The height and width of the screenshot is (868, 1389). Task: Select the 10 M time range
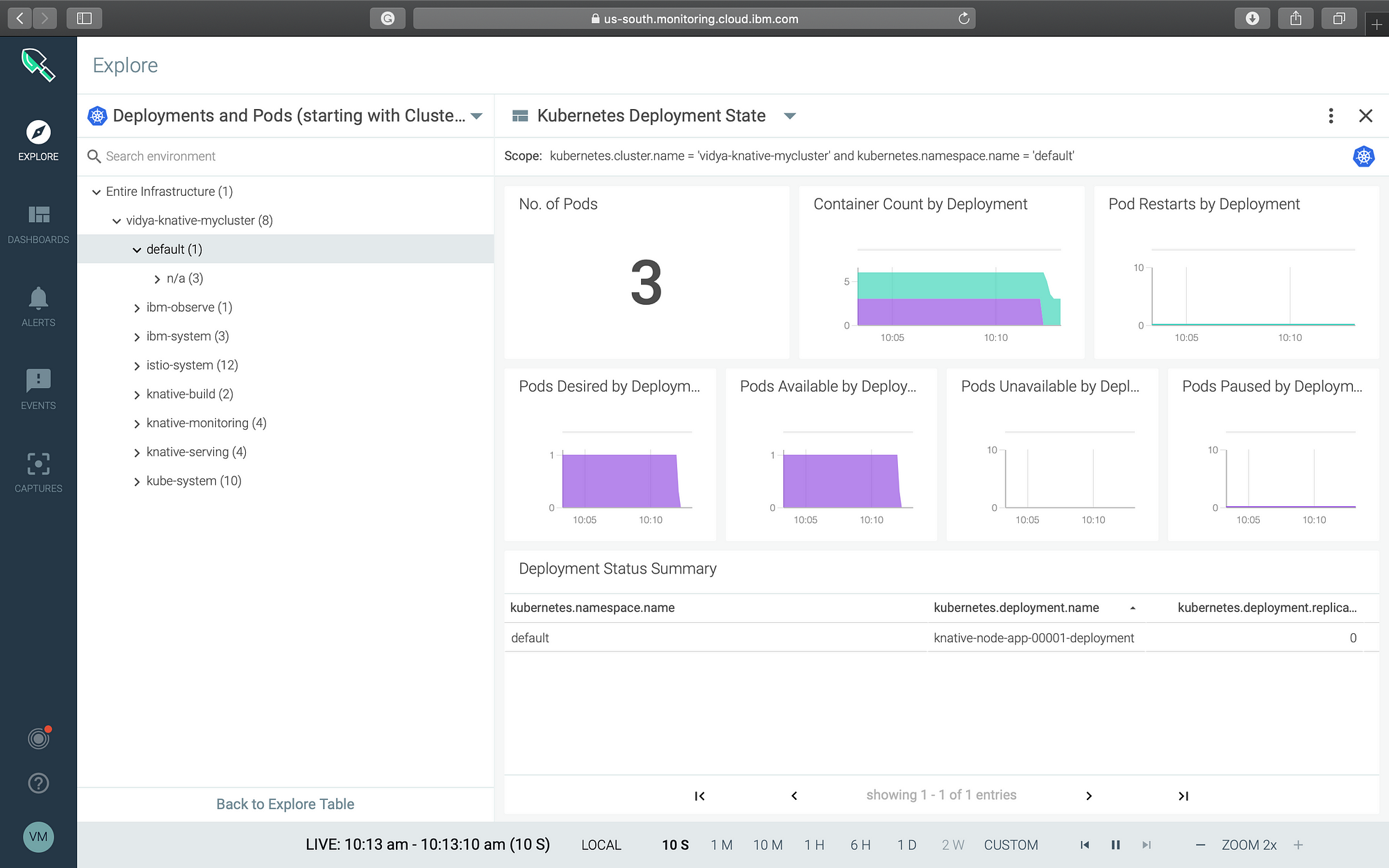click(x=768, y=845)
